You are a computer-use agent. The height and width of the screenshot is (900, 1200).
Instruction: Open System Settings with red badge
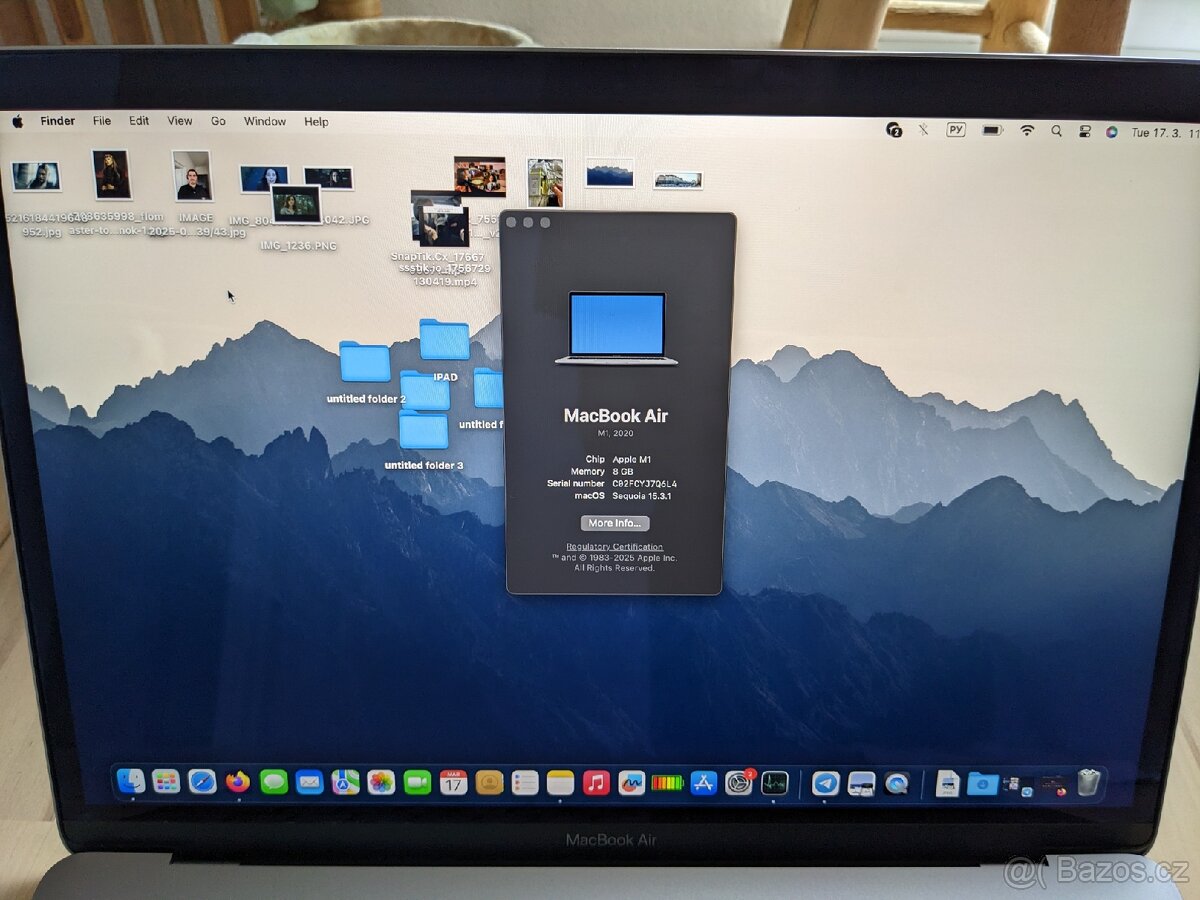tap(739, 783)
